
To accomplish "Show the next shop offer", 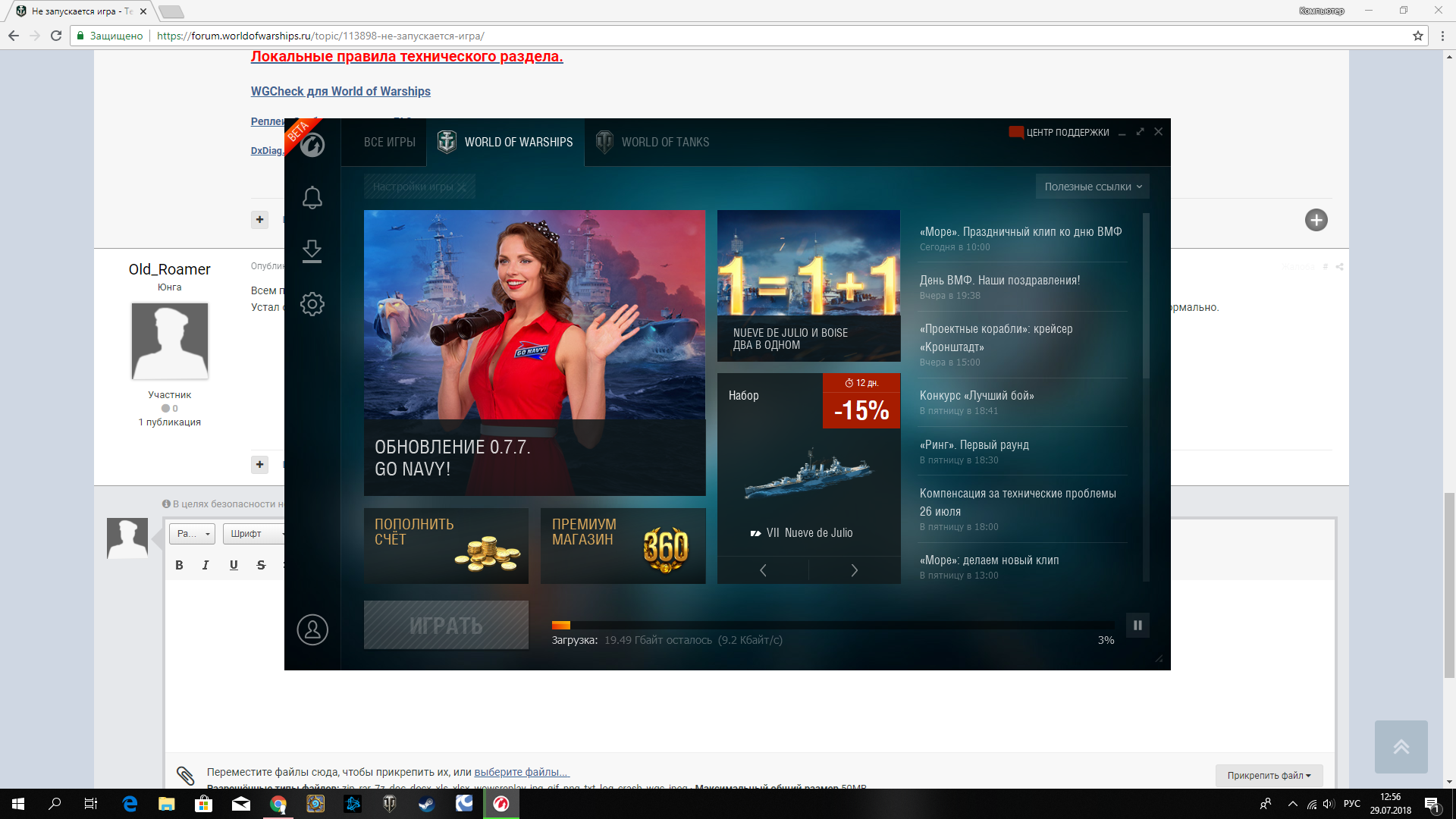I will (x=855, y=570).
